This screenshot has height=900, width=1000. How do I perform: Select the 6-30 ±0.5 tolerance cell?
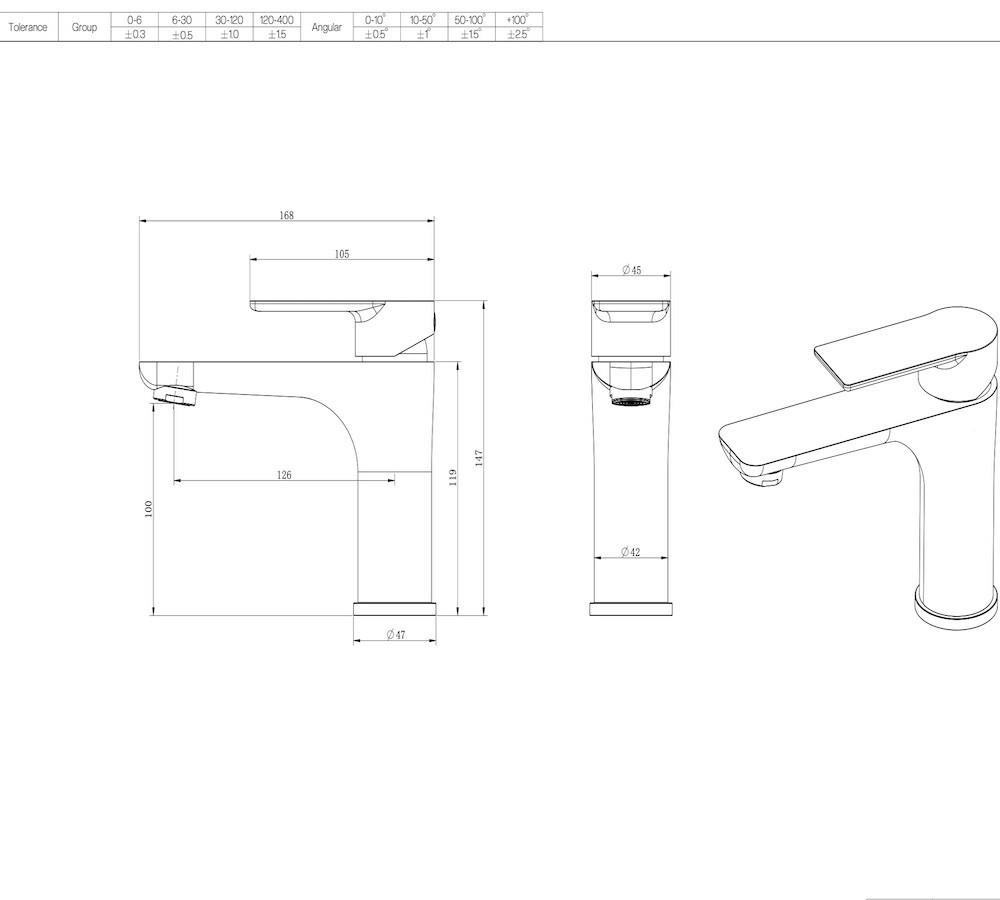pos(181,27)
